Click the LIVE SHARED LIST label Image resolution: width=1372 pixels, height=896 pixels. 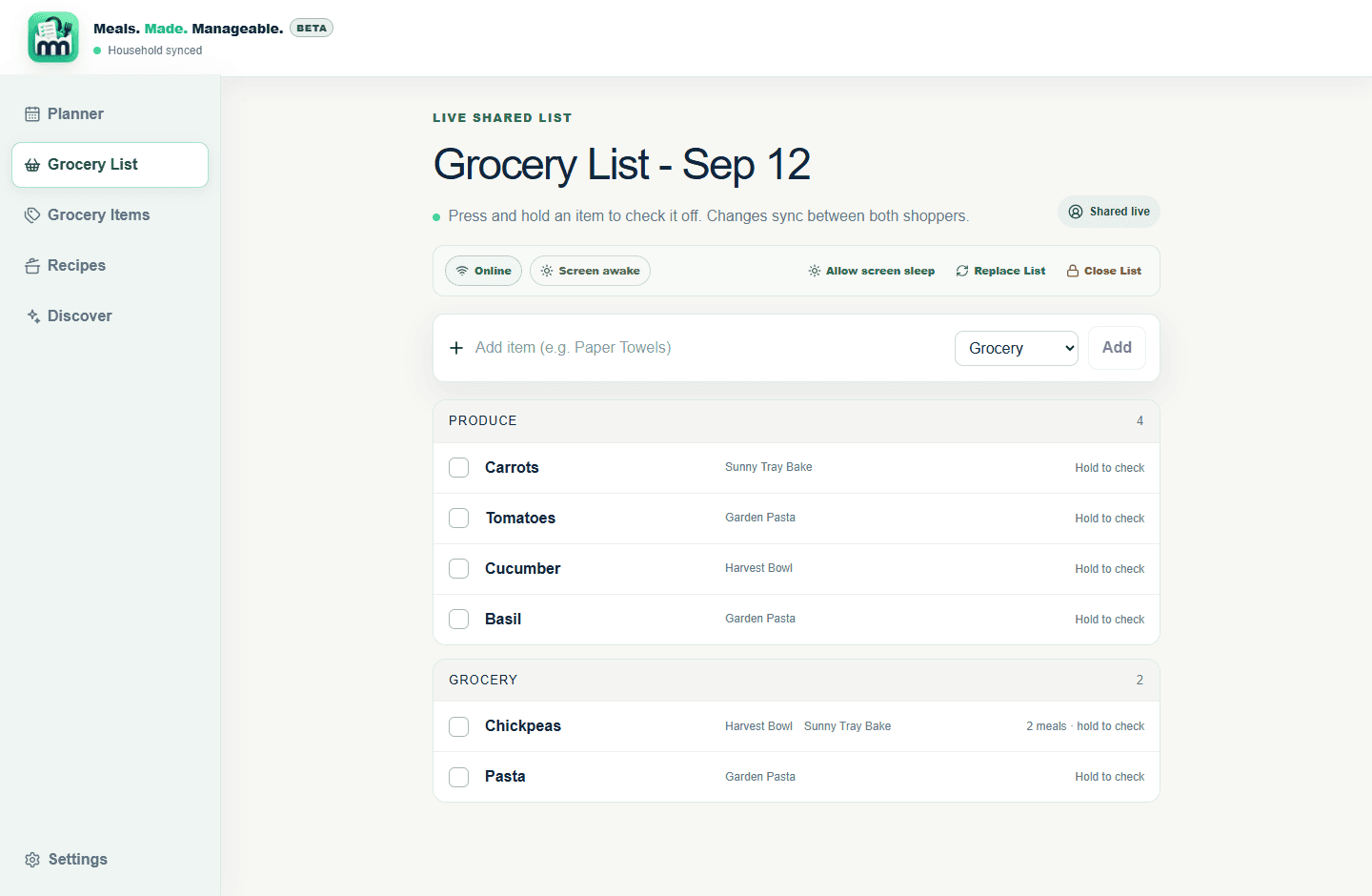point(502,118)
